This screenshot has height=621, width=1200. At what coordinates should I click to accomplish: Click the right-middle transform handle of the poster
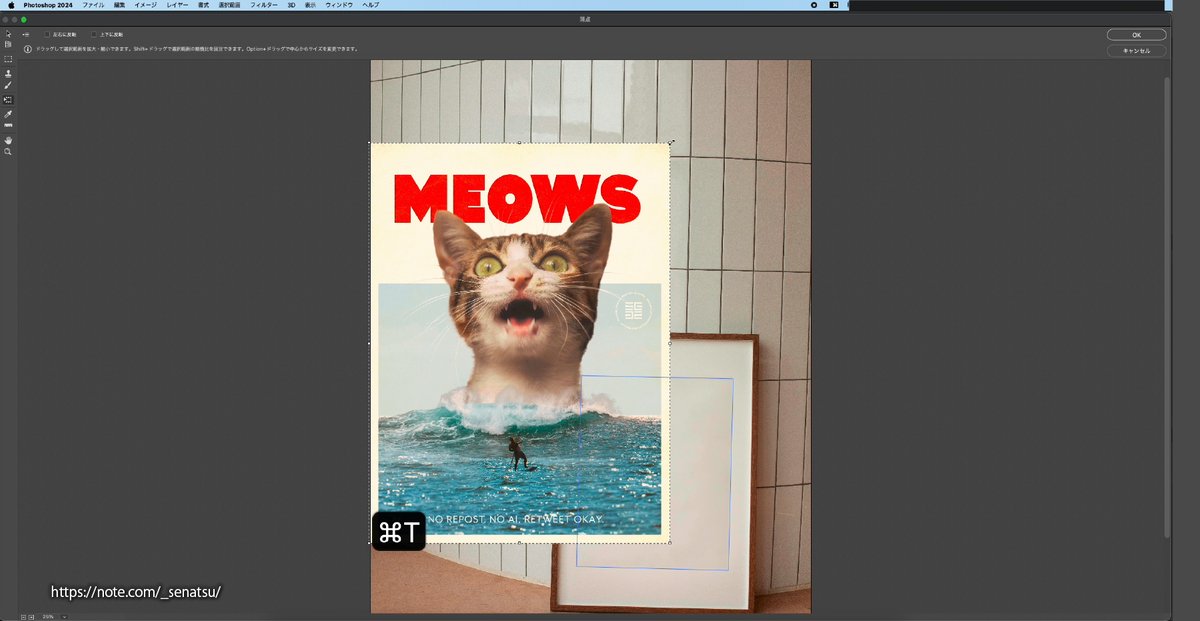pos(670,343)
